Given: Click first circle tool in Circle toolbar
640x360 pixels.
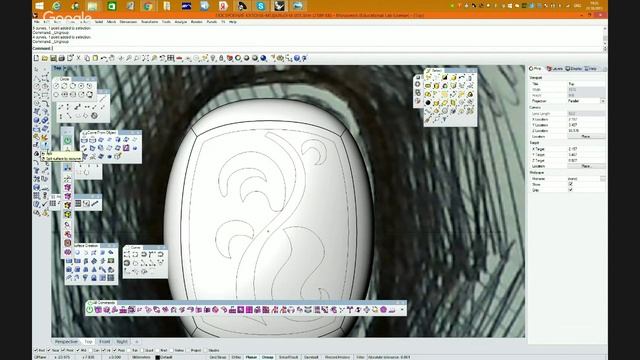Looking at the screenshot, I should click(56, 86).
